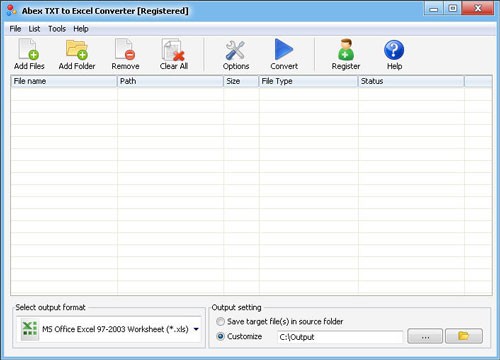Sort by Path column header
Image resolution: width=500 pixels, height=360 pixels.
tap(170, 81)
